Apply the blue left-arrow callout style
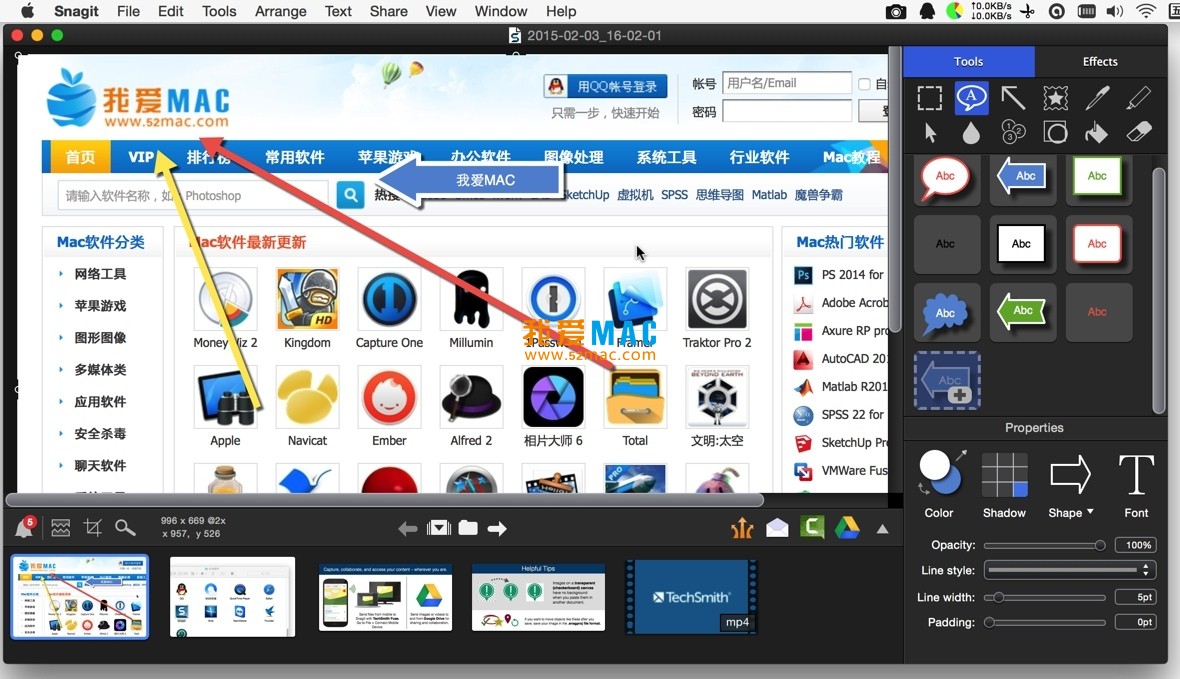 [x=1022, y=176]
